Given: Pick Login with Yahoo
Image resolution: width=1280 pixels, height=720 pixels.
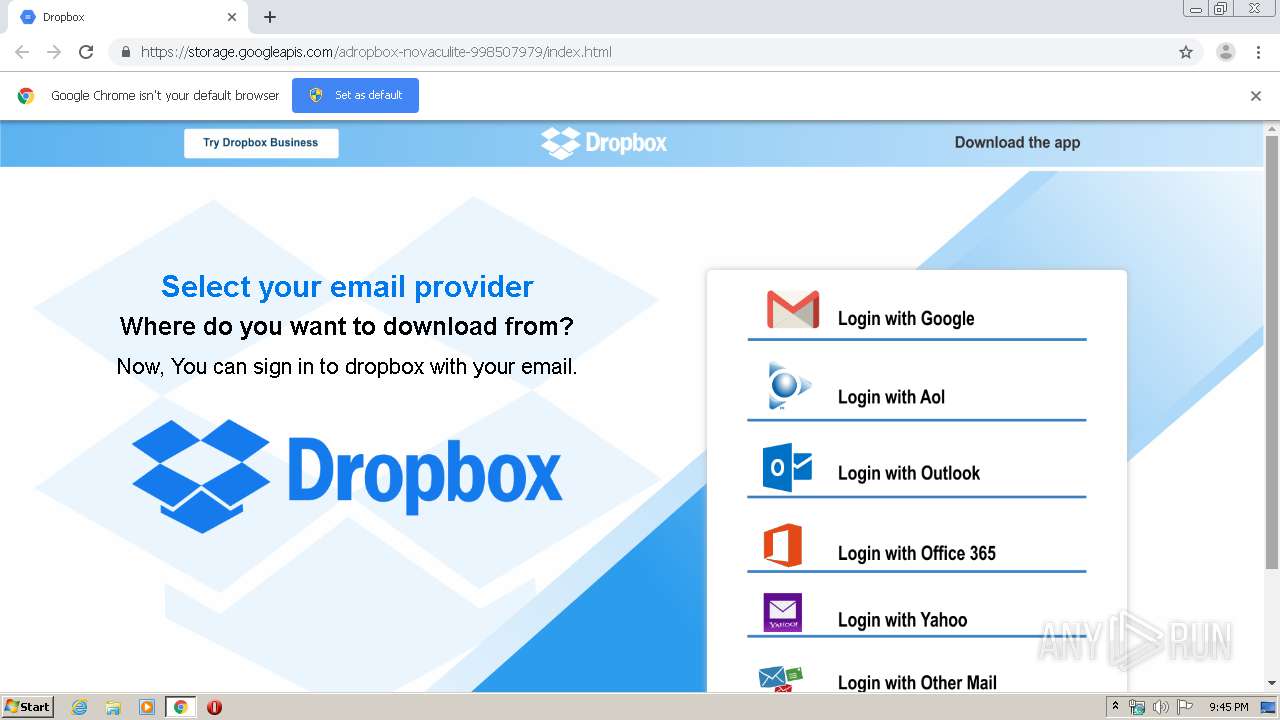Looking at the screenshot, I should pyautogui.click(x=902, y=620).
